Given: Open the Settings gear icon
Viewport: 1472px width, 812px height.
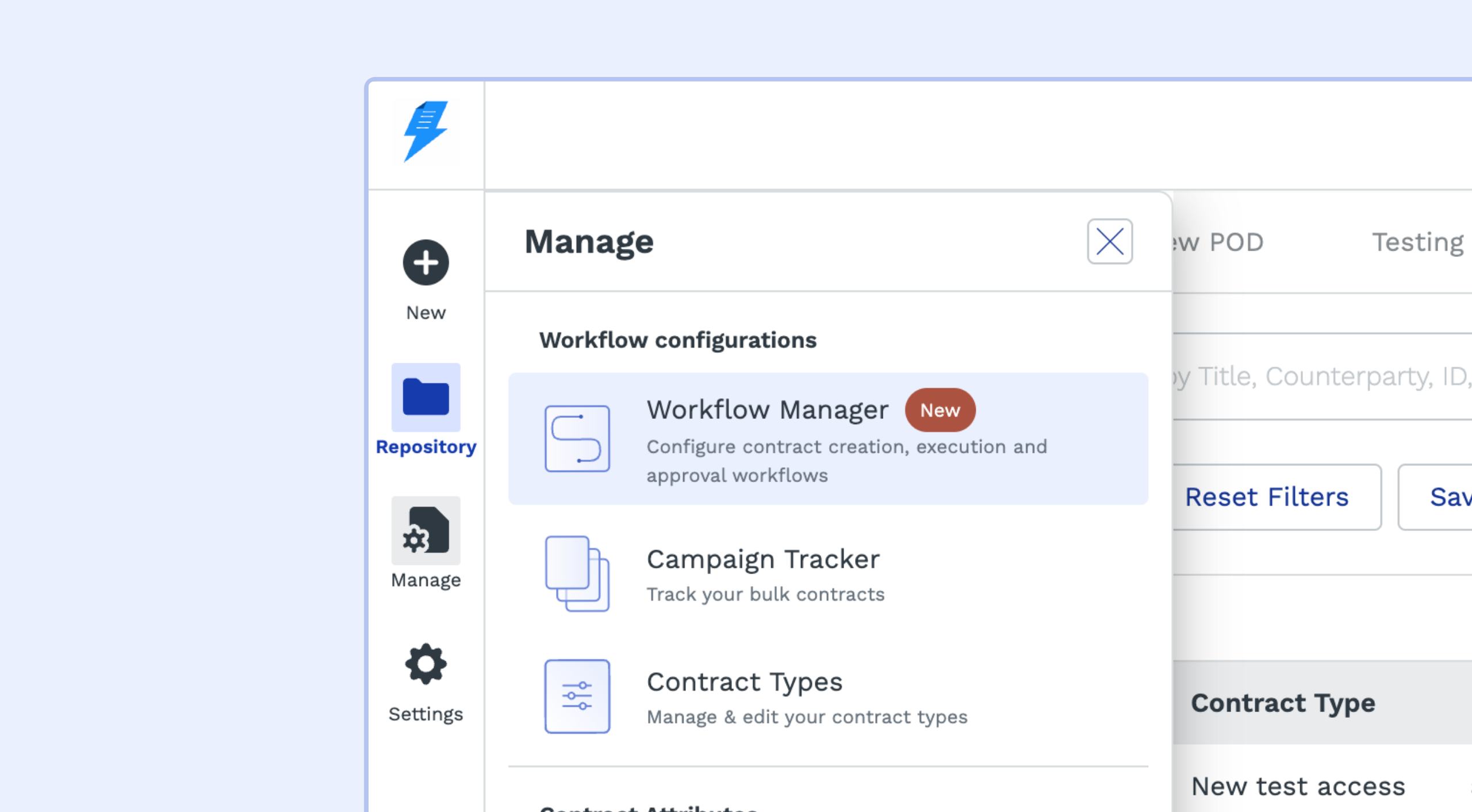Looking at the screenshot, I should point(425,664).
